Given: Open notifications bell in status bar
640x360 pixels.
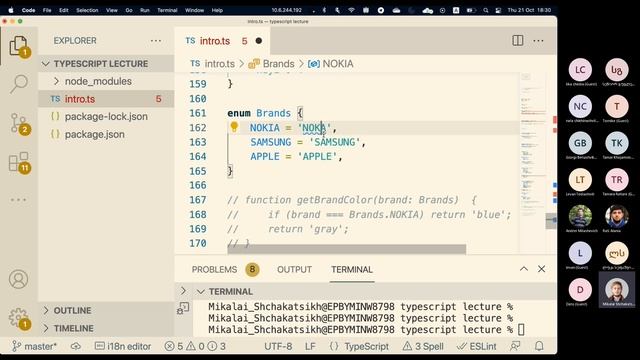Looking at the screenshot, I should pos(539,346).
